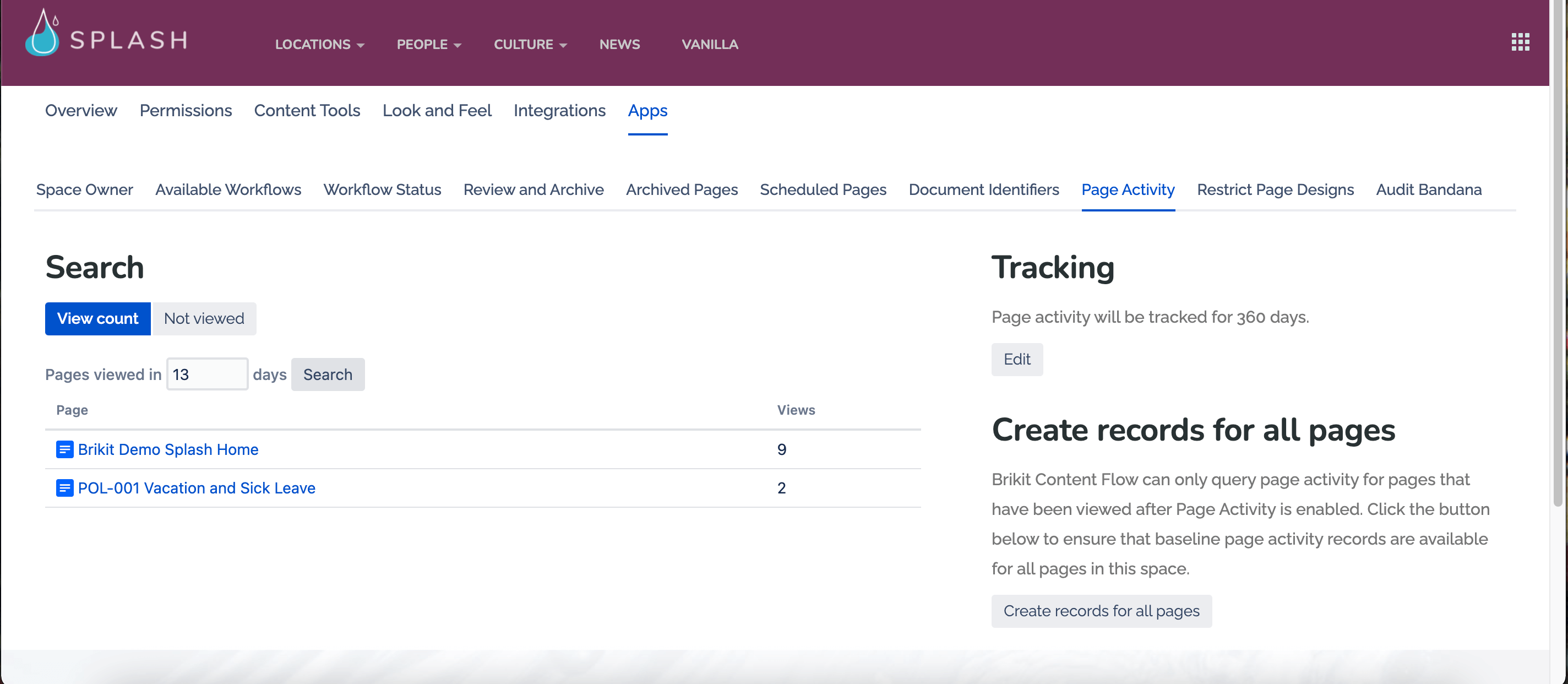
Task: Open the Review and Archive sub-tab
Action: point(533,189)
